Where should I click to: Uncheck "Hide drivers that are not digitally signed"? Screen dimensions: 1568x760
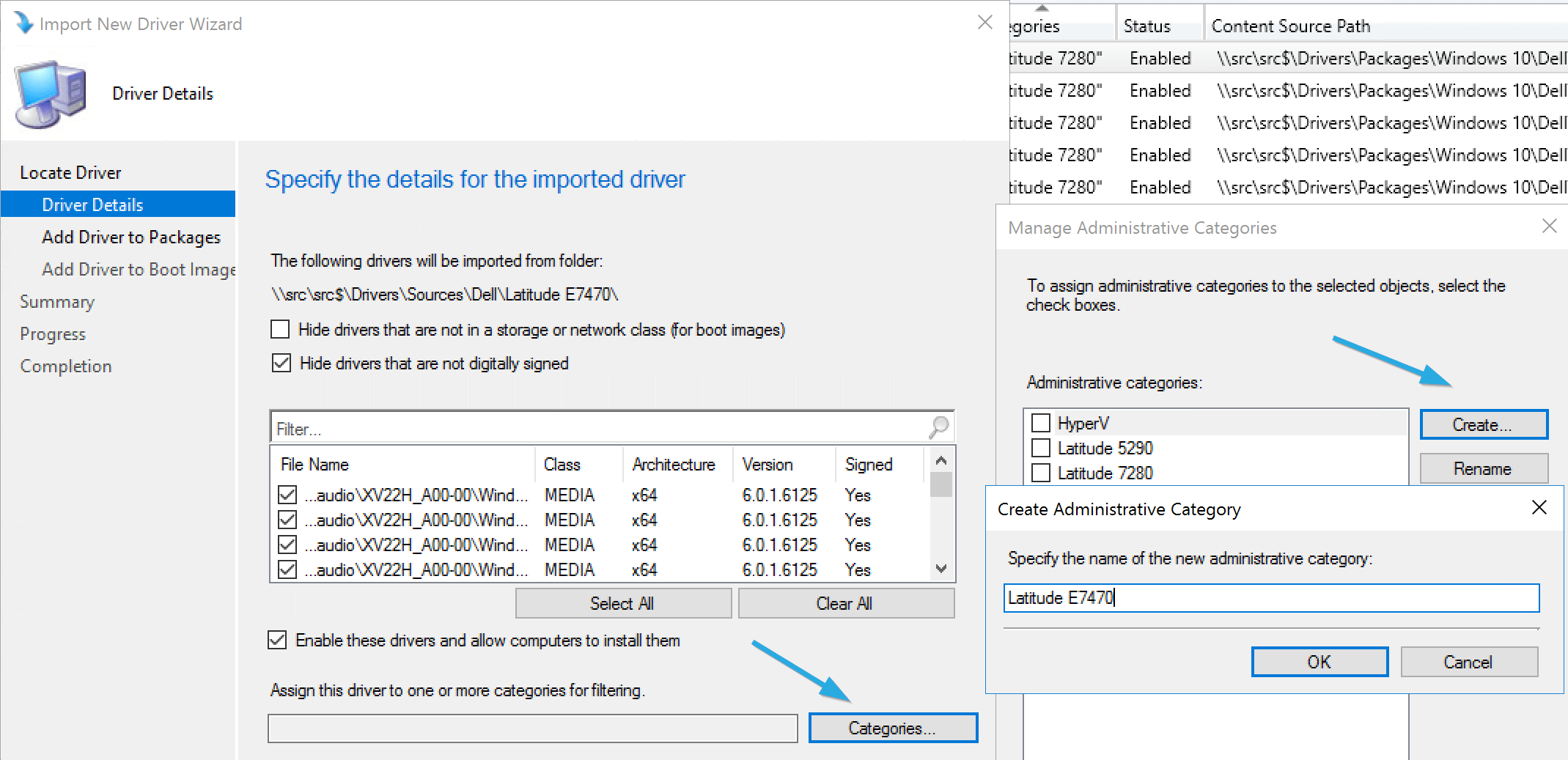point(281,363)
